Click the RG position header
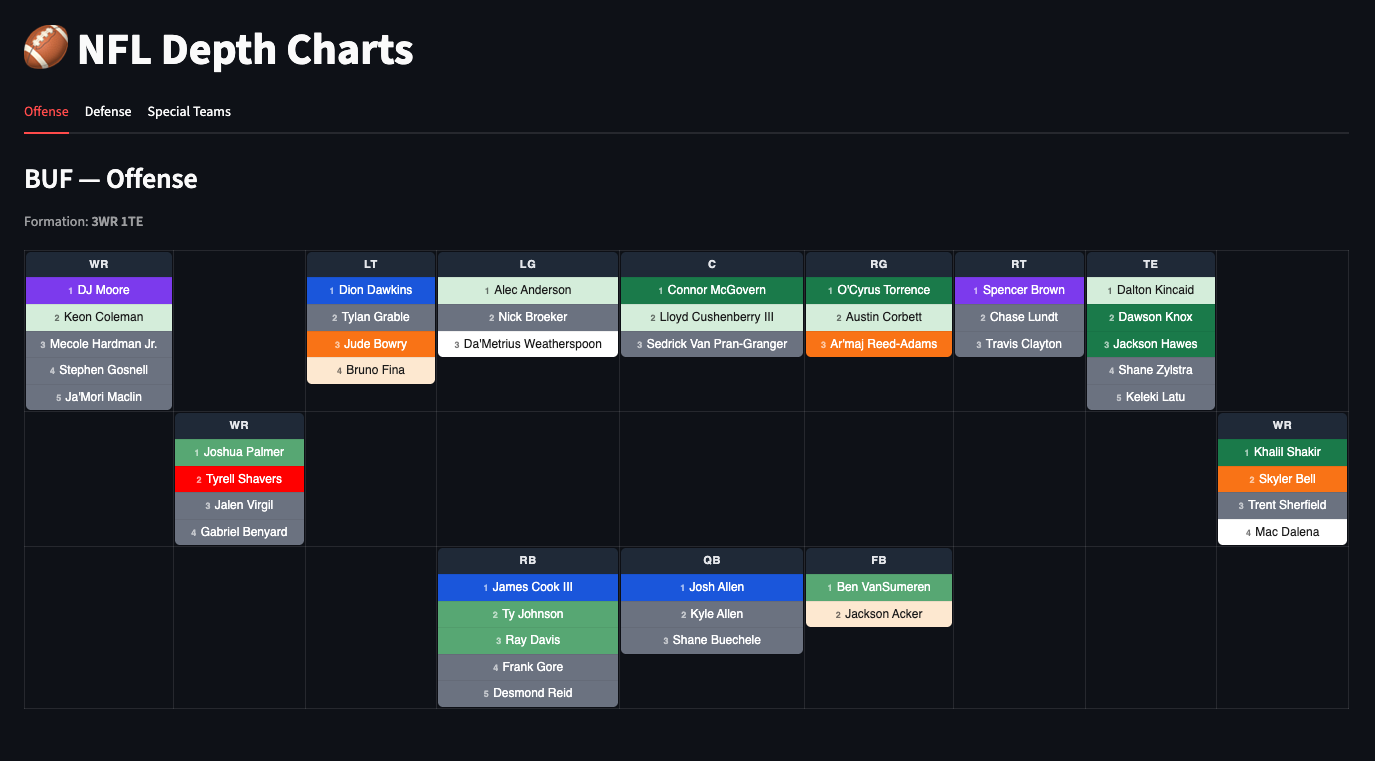 (879, 265)
